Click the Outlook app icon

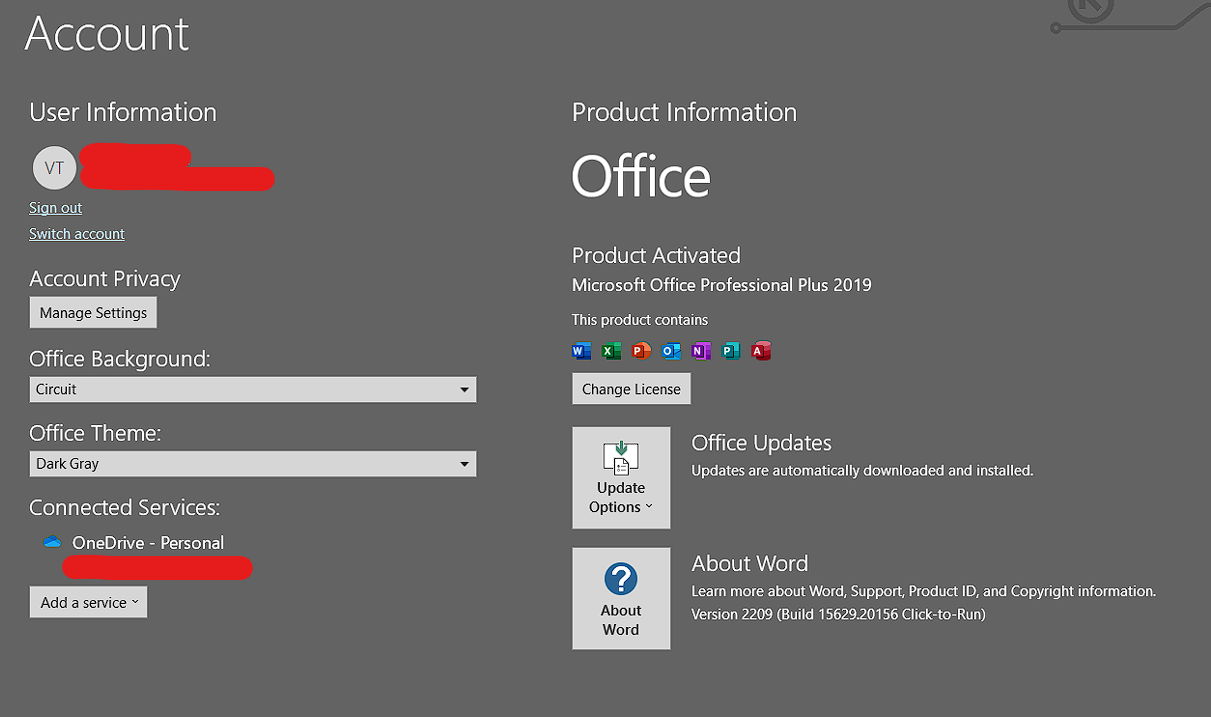click(671, 350)
